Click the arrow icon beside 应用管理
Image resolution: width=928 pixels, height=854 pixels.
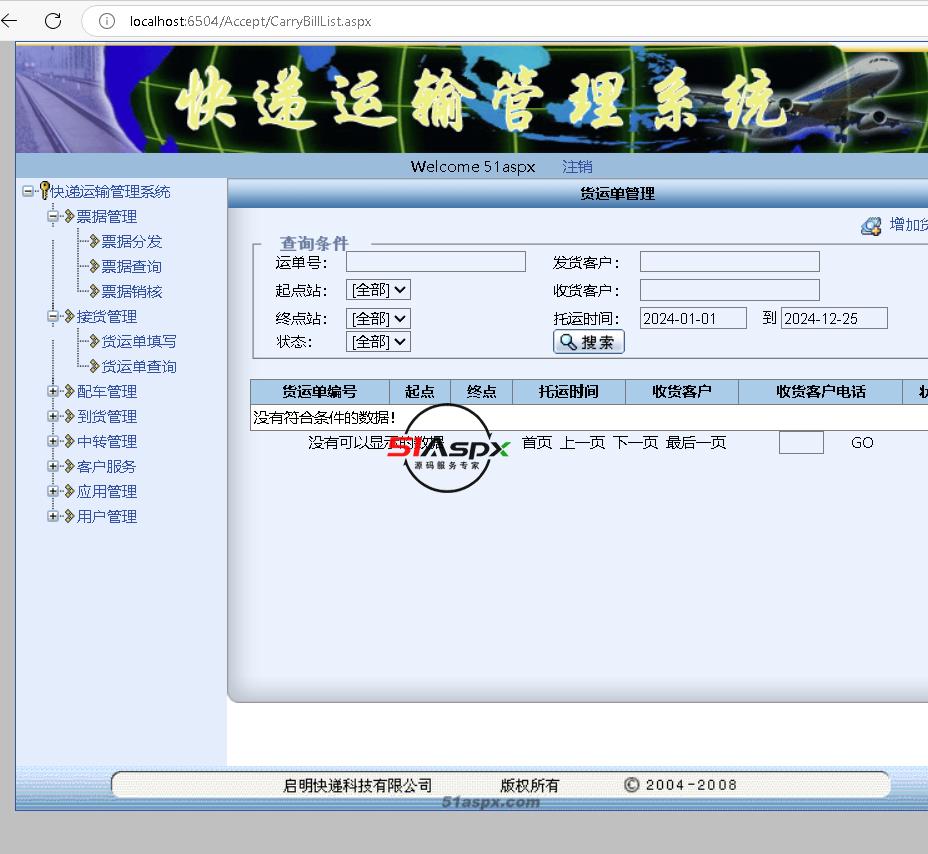click(69, 491)
